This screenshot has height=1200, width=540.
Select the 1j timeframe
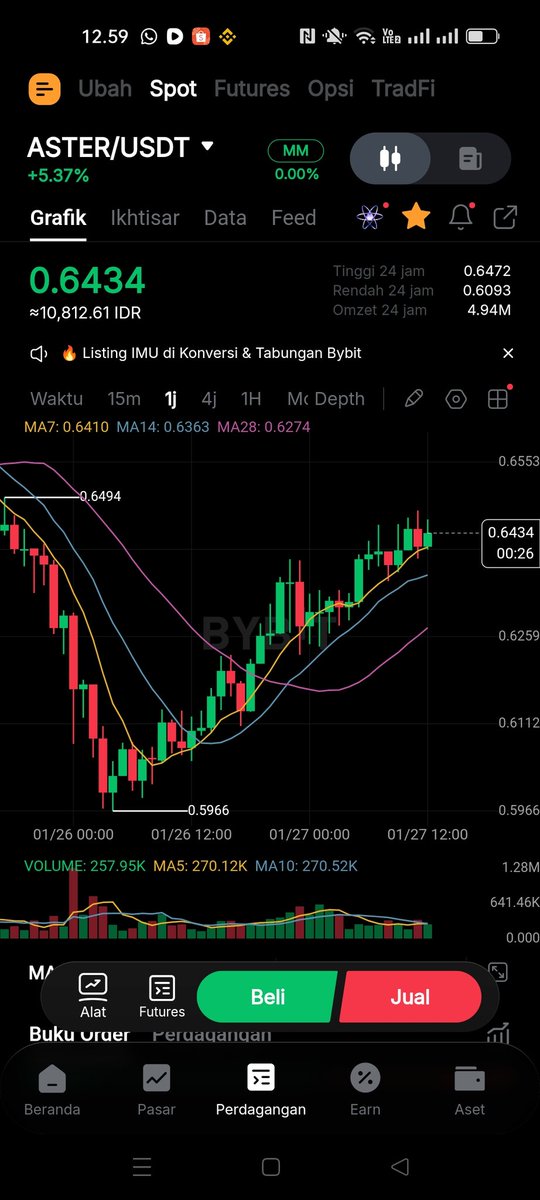point(171,399)
